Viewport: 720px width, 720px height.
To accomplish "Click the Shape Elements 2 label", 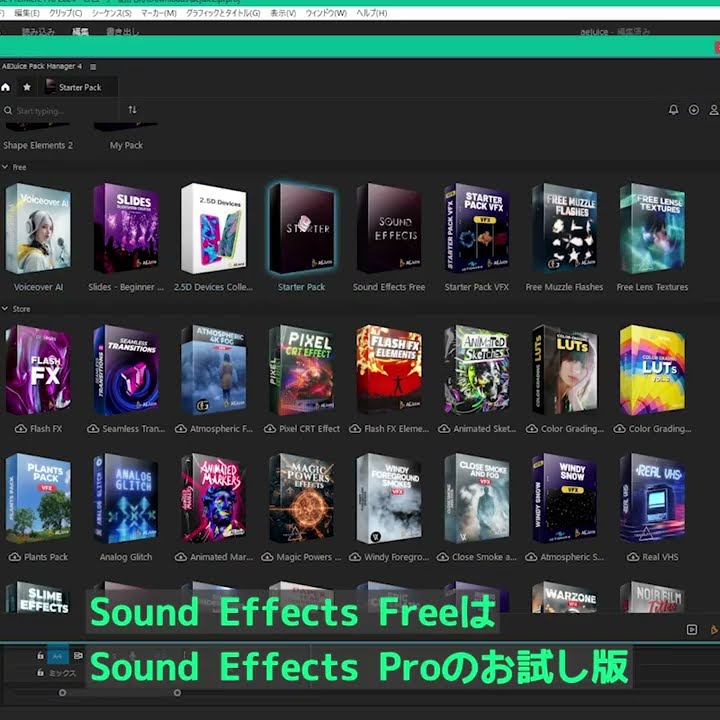I will point(38,145).
